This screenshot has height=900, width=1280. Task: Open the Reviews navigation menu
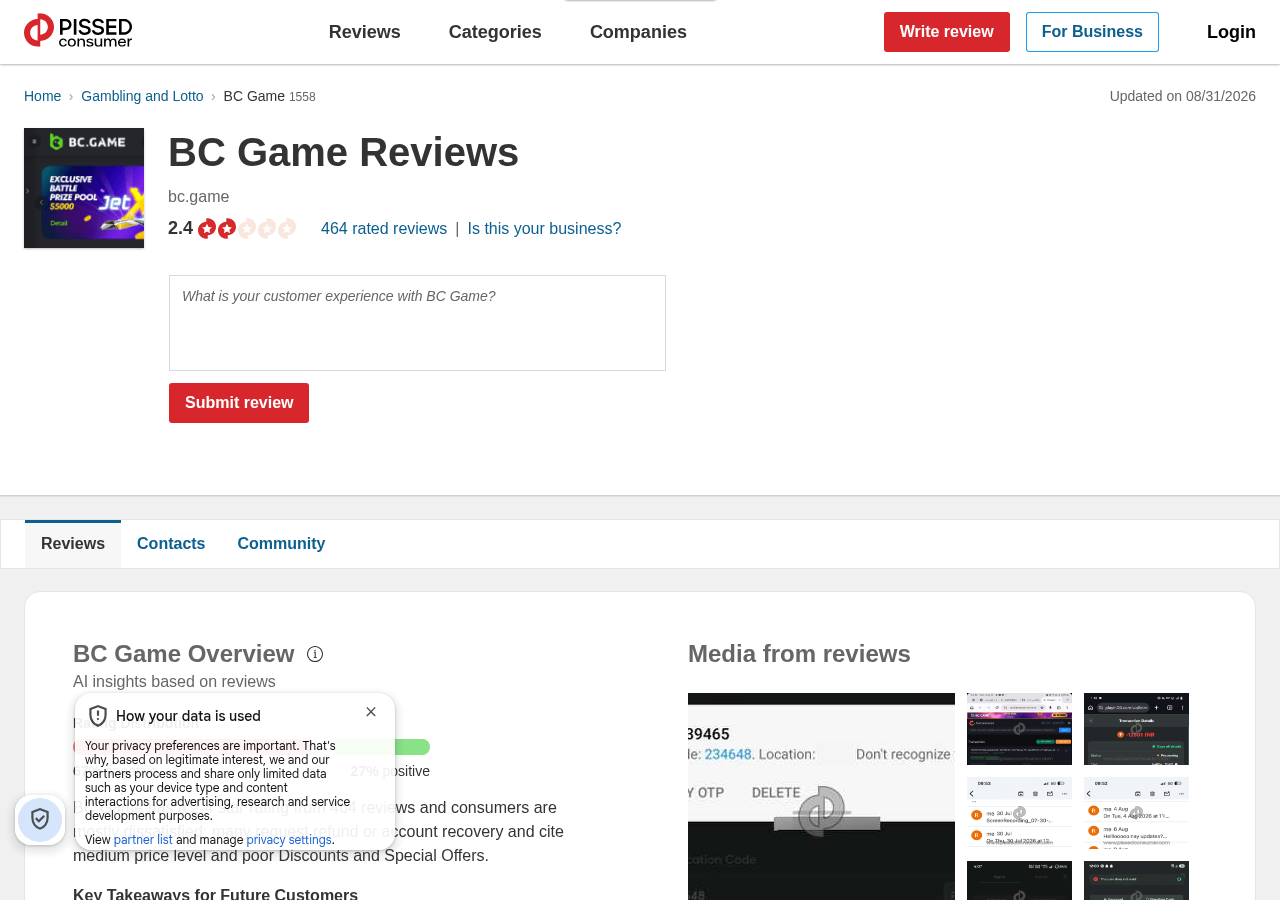click(365, 32)
